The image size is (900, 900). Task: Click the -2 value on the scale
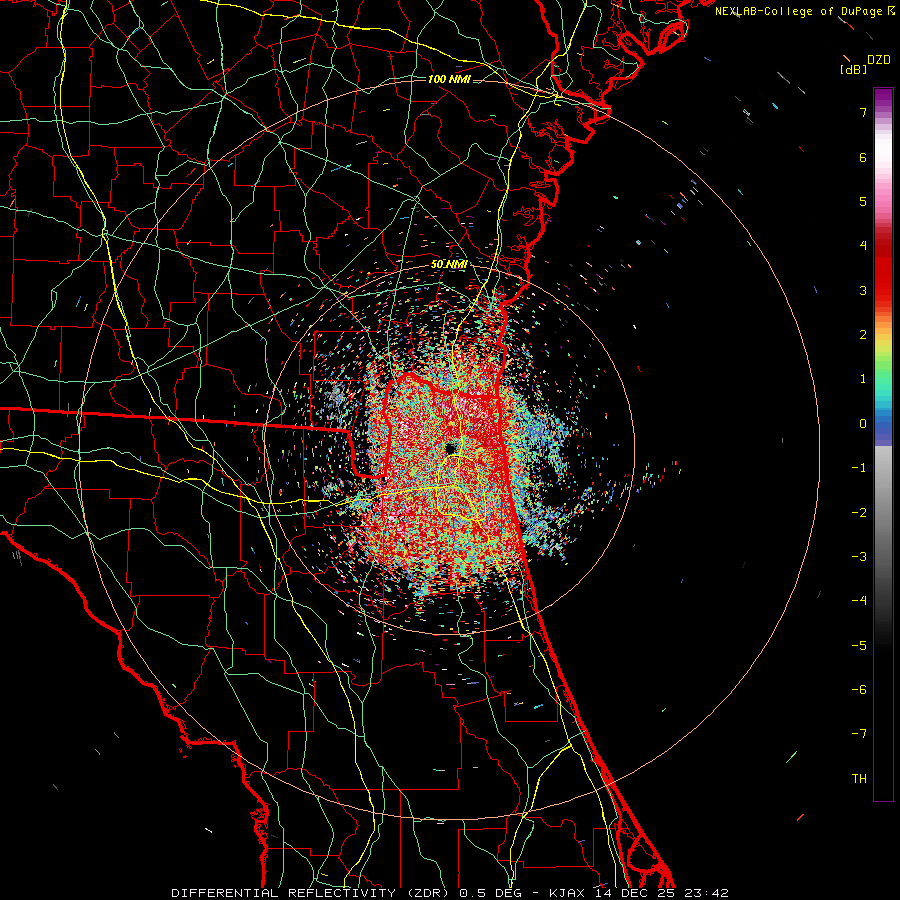click(x=859, y=513)
